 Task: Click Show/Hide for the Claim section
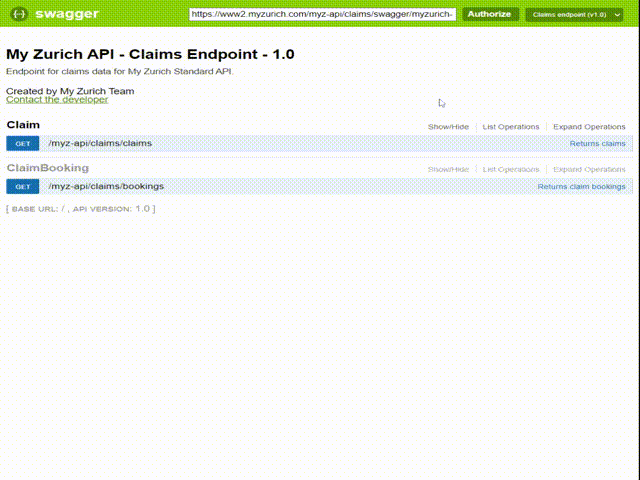click(448, 127)
